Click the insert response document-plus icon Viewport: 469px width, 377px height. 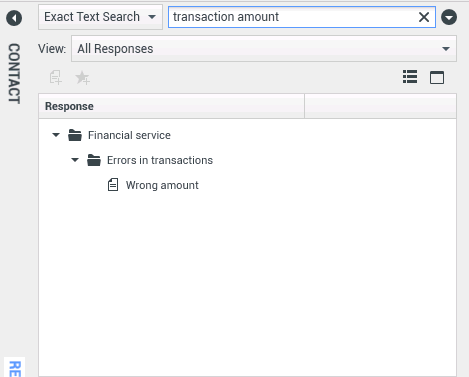tap(56, 78)
